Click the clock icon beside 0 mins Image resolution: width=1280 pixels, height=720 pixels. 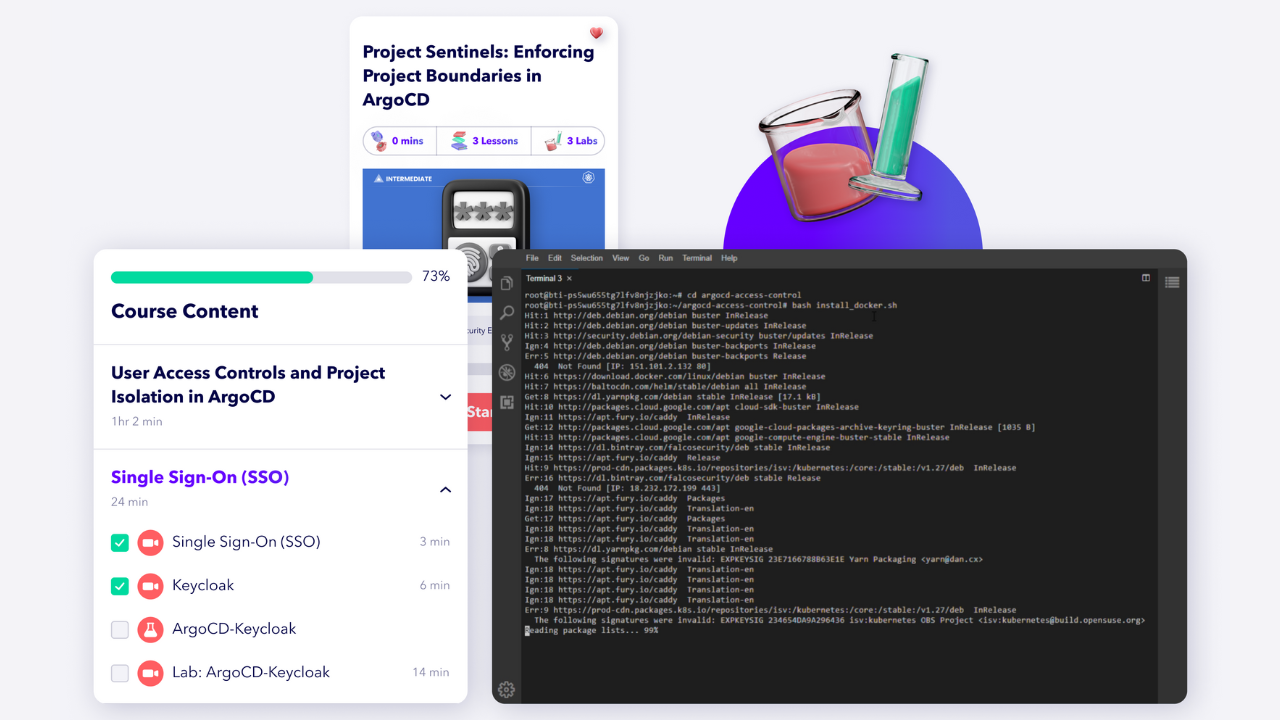[380, 141]
